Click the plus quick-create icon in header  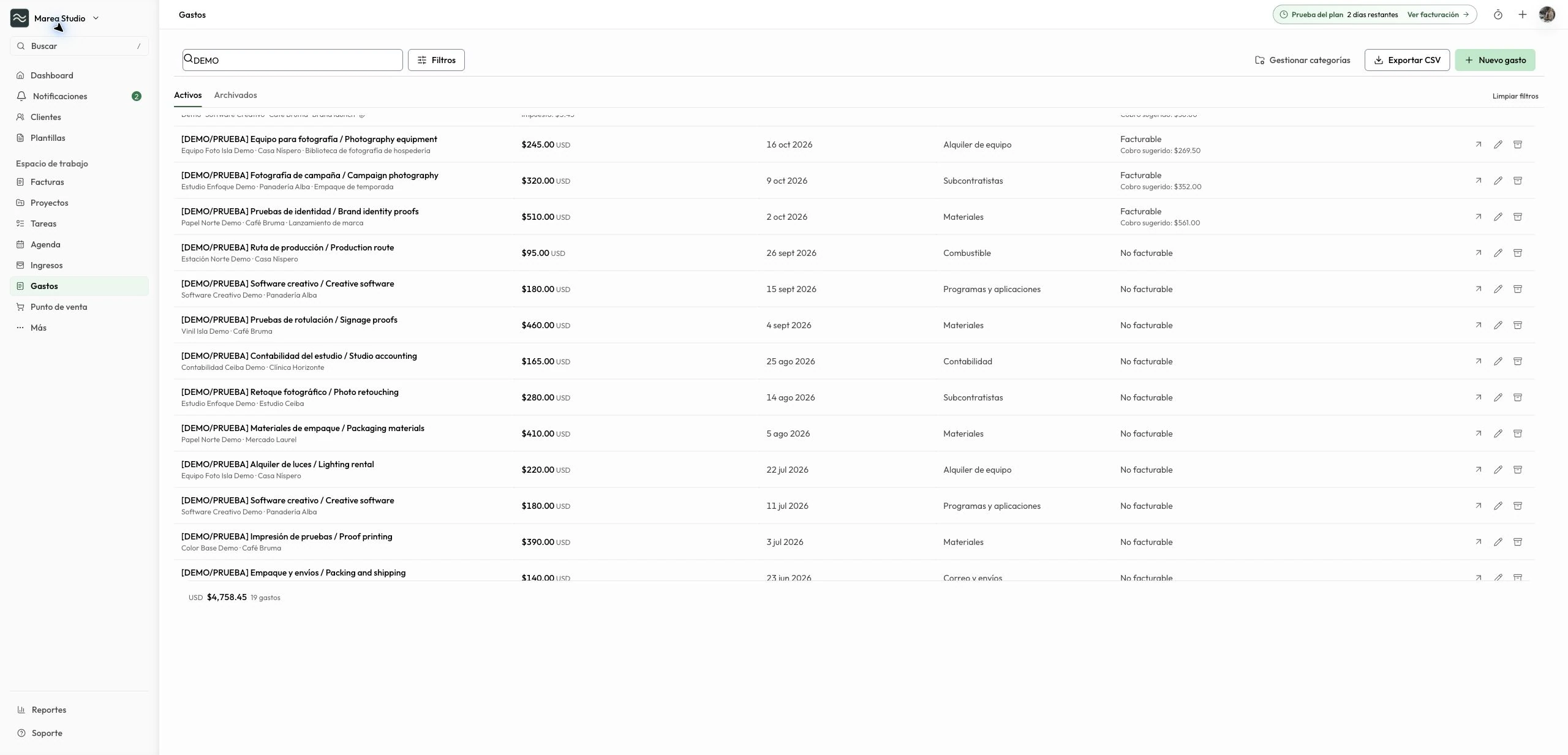coord(1522,15)
